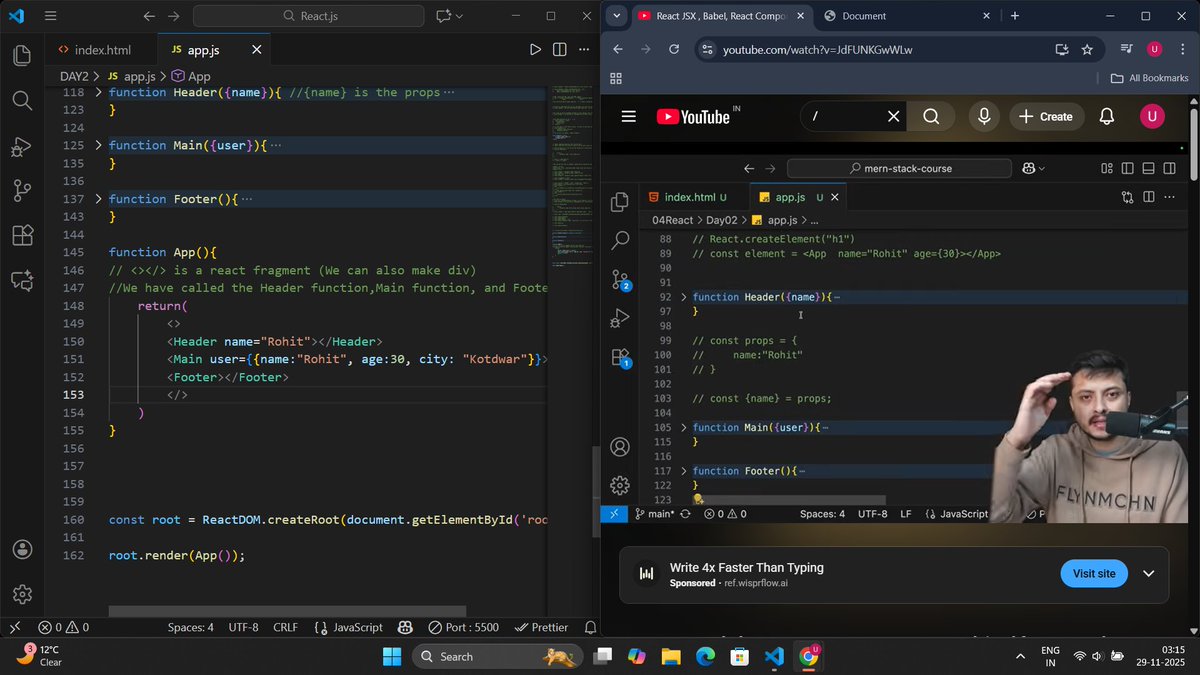Viewport: 1200px width, 675px height.
Task: Open YouTube notifications bell
Action: 1106,116
